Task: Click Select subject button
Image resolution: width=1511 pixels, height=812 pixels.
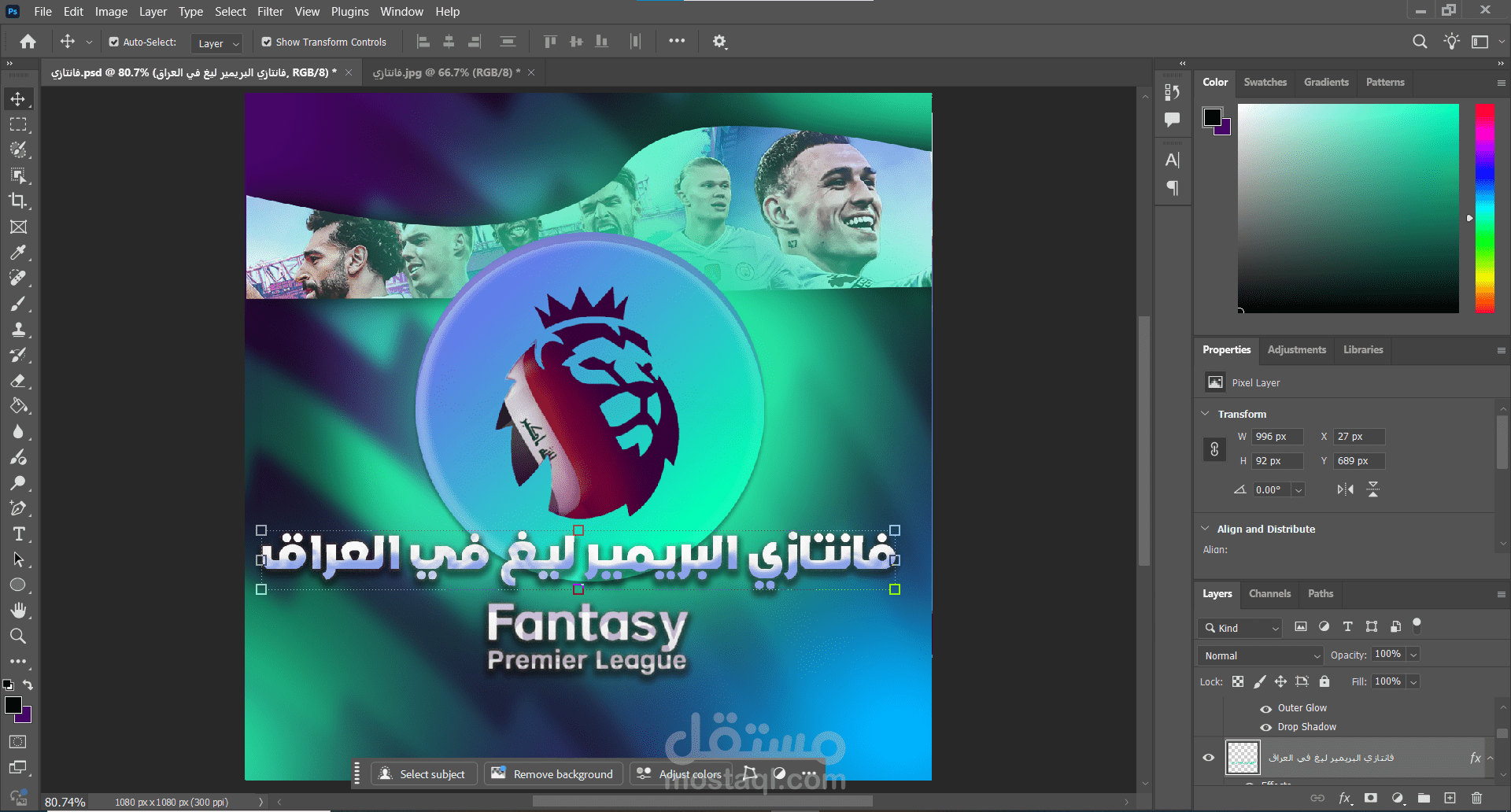Action: click(424, 774)
